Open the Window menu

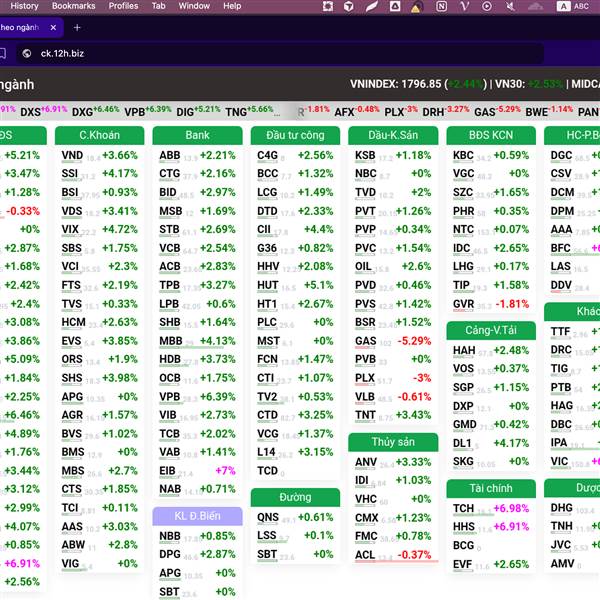click(x=194, y=6)
